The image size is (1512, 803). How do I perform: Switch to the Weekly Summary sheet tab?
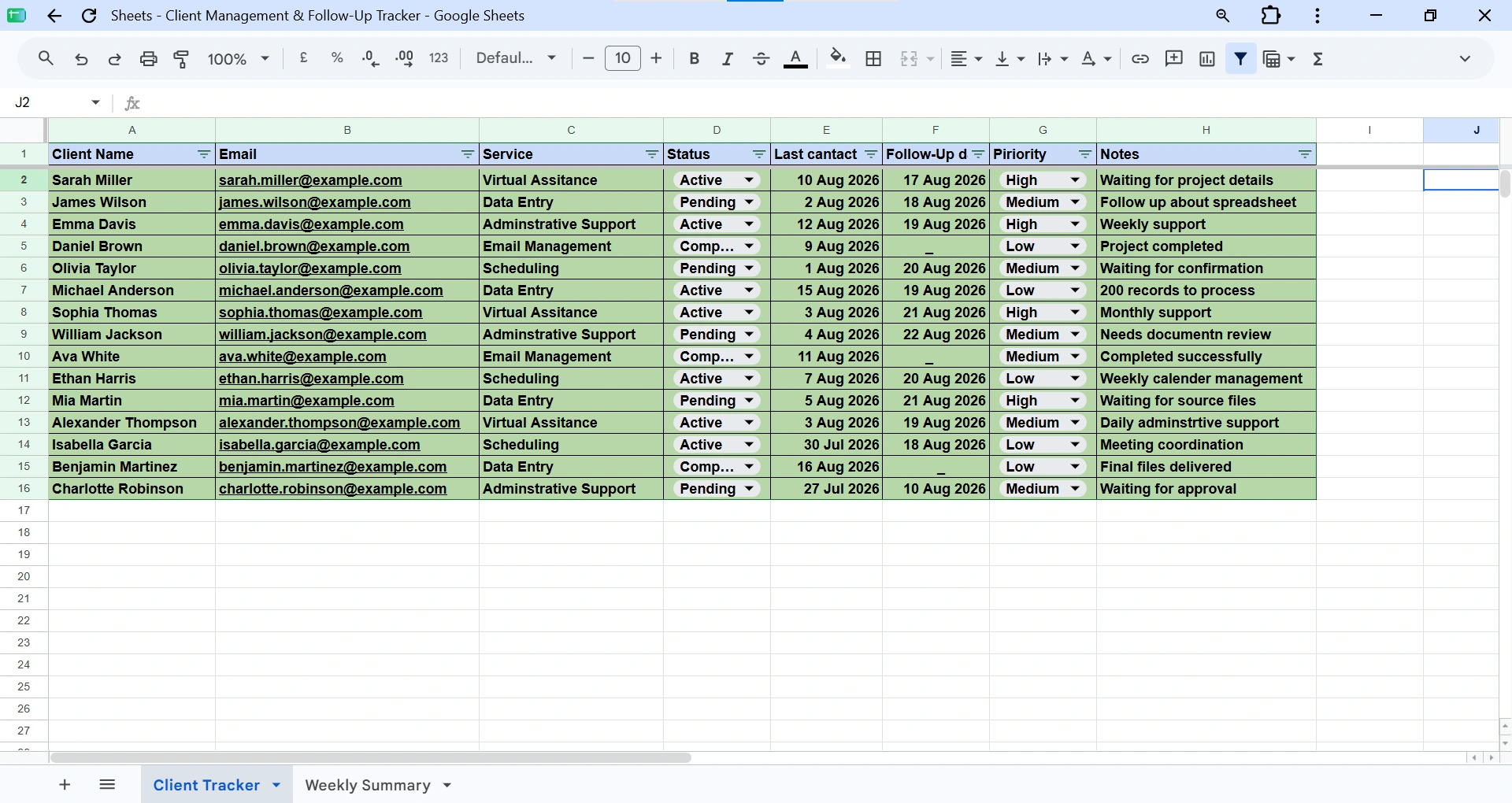click(x=368, y=785)
